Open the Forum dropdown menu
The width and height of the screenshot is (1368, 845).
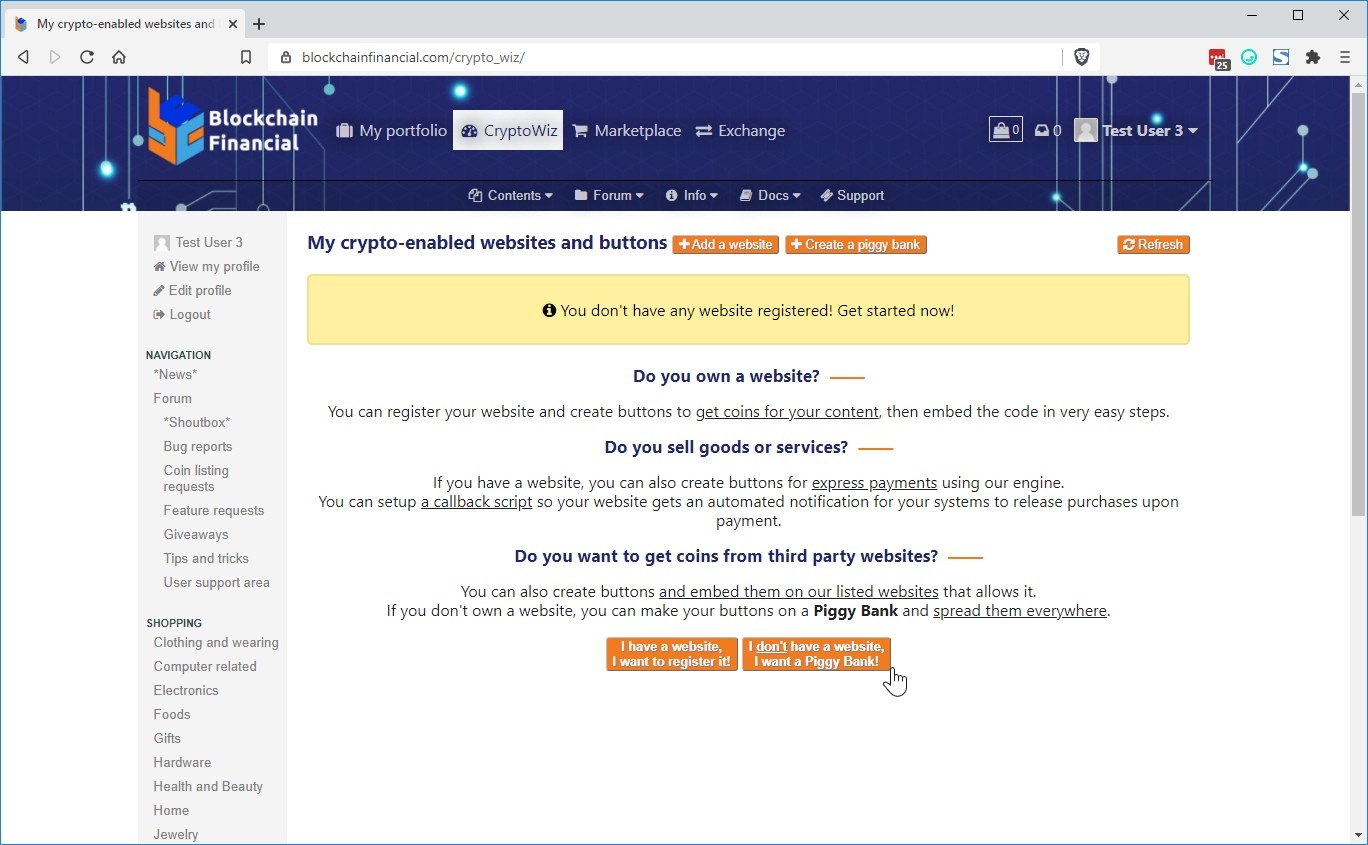coord(609,196)
